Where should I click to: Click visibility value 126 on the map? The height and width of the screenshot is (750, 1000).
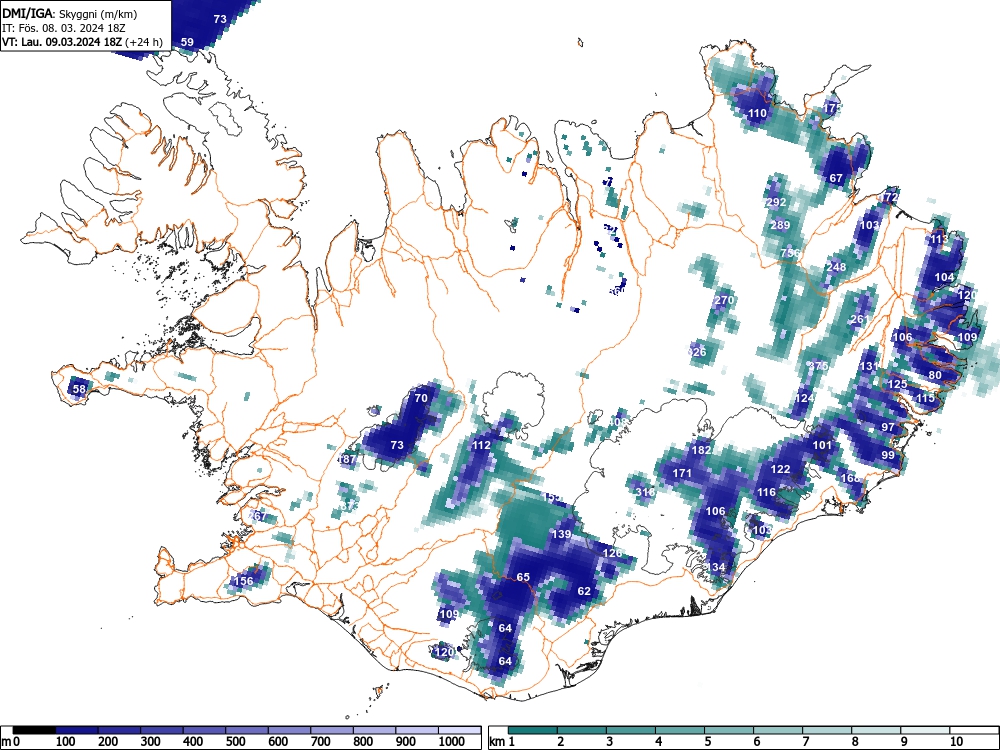[612, 553]
